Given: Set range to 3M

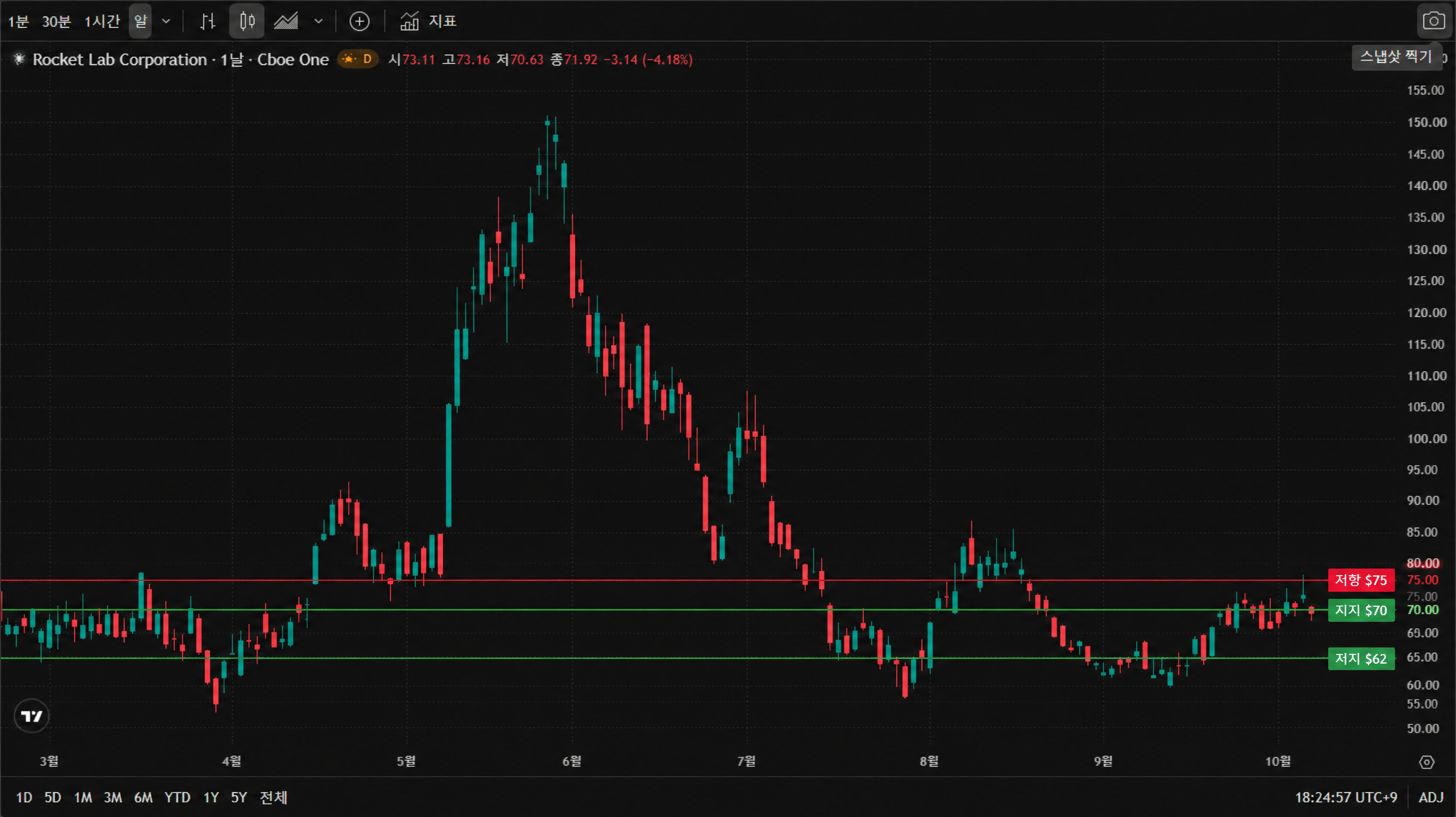Looking at the screenshot, I should point(113,797).
